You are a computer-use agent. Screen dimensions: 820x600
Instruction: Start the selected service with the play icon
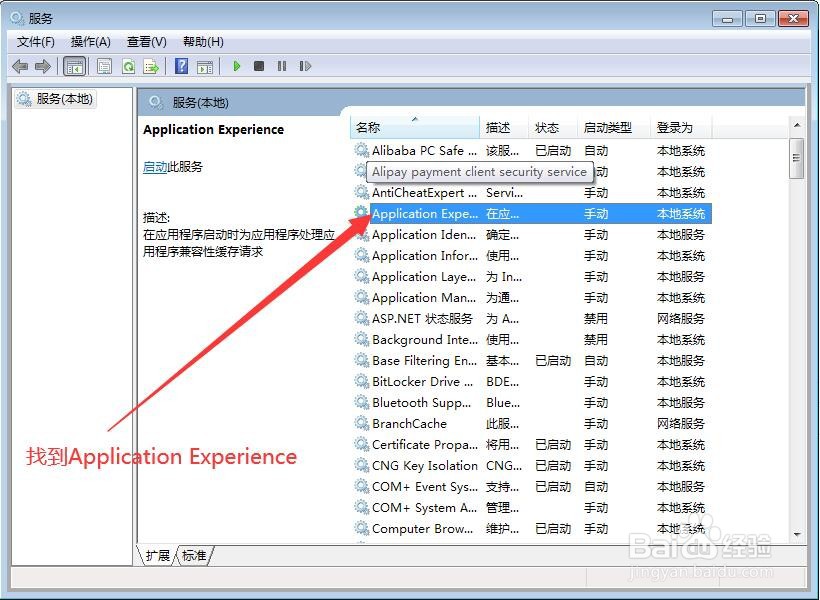point(237,66)
